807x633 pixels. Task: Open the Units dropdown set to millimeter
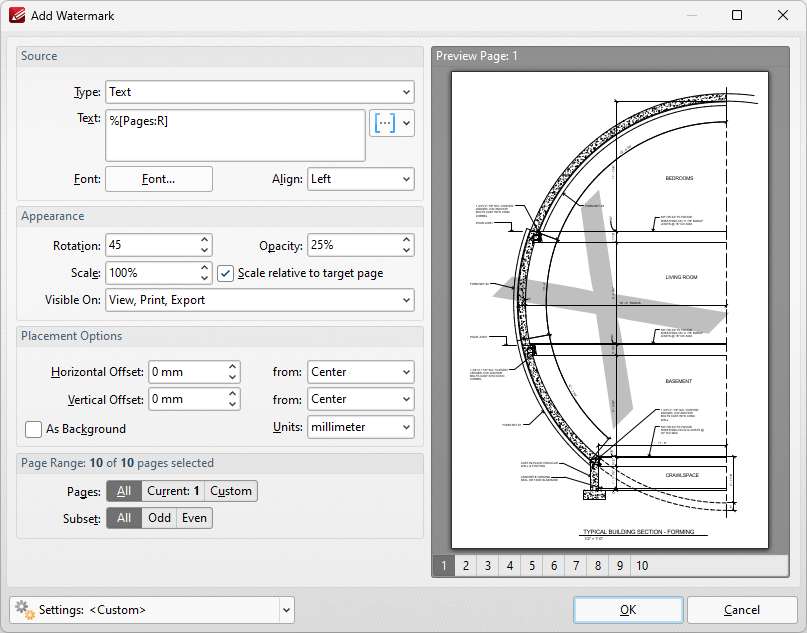(361, 427)
